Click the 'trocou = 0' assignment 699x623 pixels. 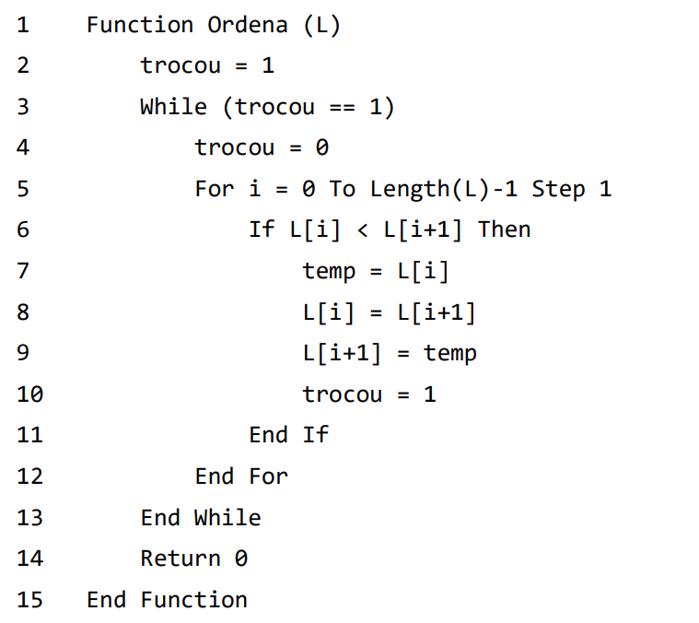pyautogui.click(x=262, y=148)
